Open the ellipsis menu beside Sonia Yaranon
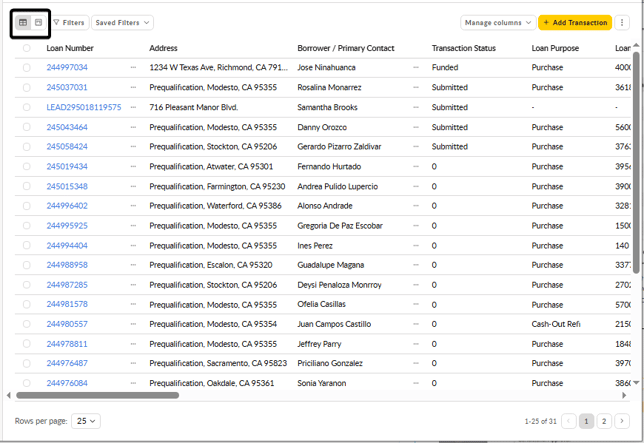 pyautogui.click(x=416, y=383)
